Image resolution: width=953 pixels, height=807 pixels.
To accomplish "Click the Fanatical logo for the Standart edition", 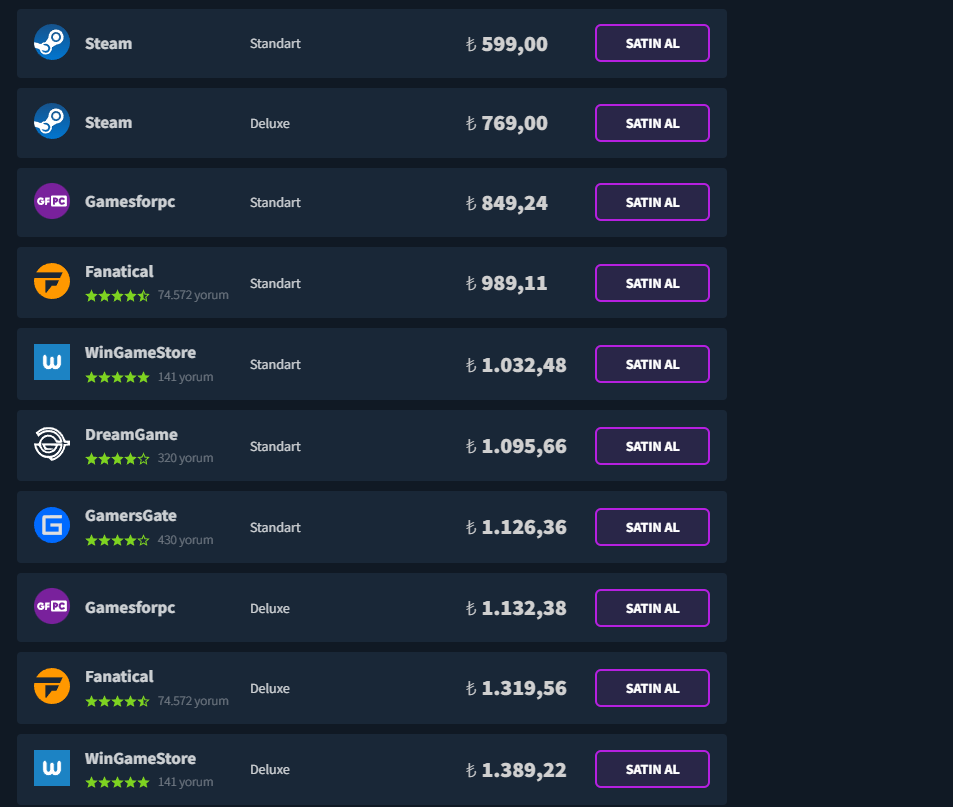I will click(x=52, y=282).
